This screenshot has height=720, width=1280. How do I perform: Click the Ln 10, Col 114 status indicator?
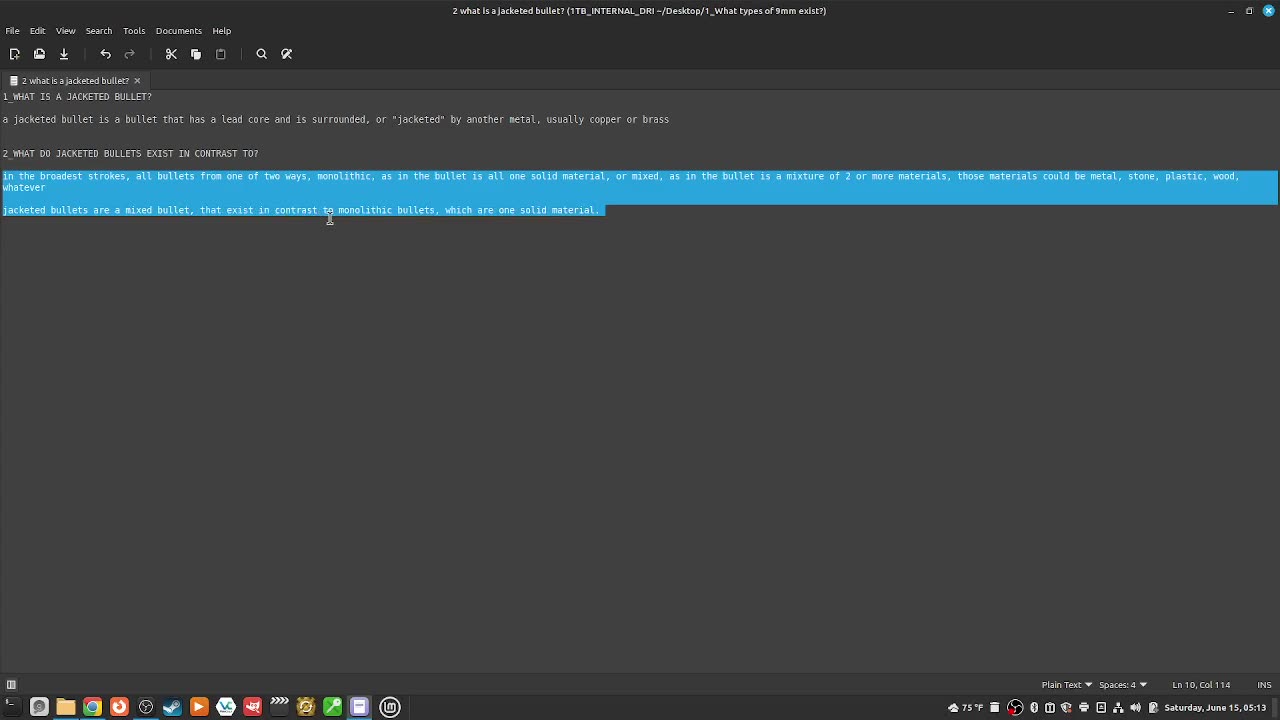pos(1201,685)
